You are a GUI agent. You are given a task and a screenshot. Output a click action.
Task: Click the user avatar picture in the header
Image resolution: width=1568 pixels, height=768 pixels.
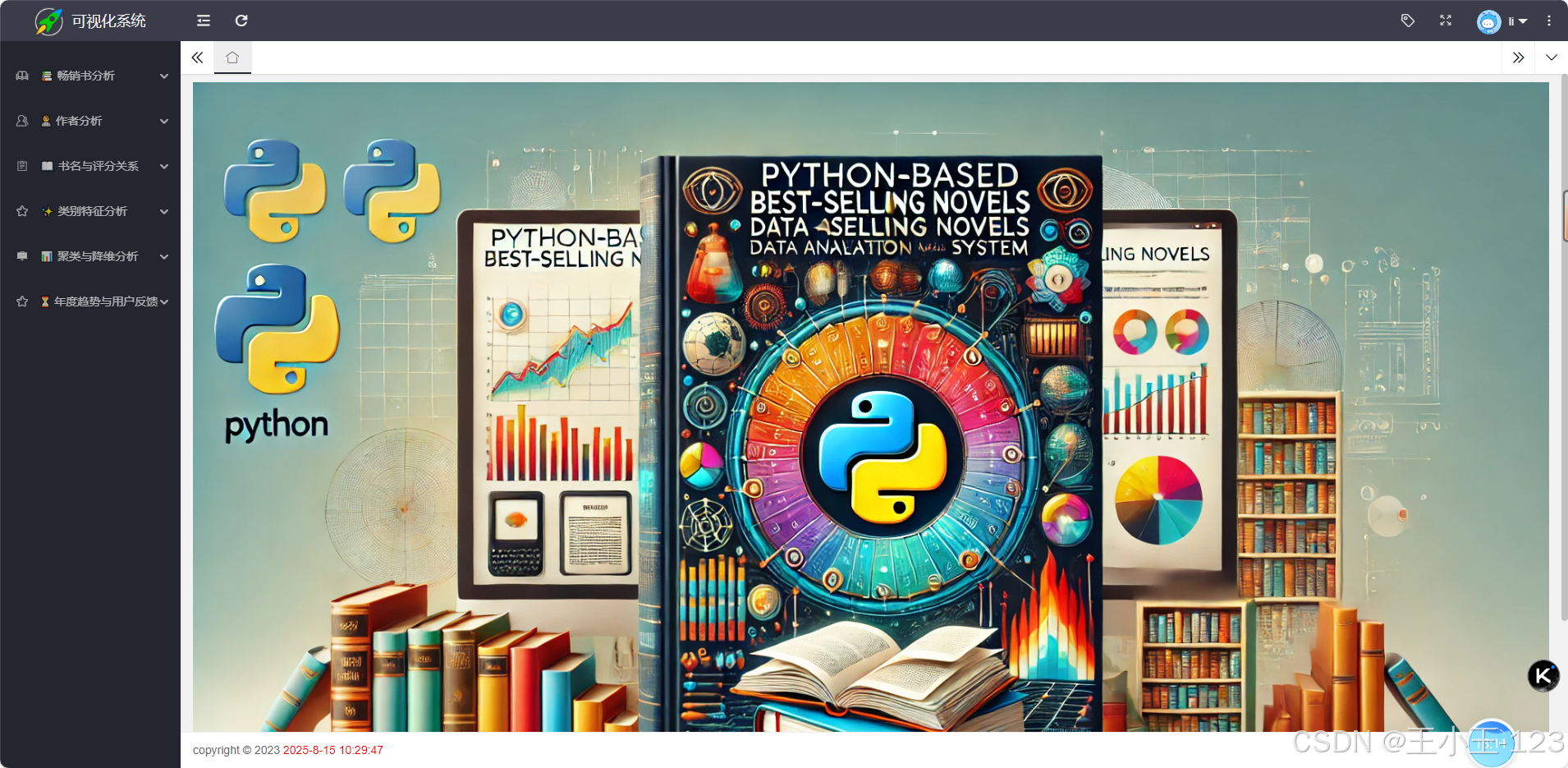(1488, 21)
